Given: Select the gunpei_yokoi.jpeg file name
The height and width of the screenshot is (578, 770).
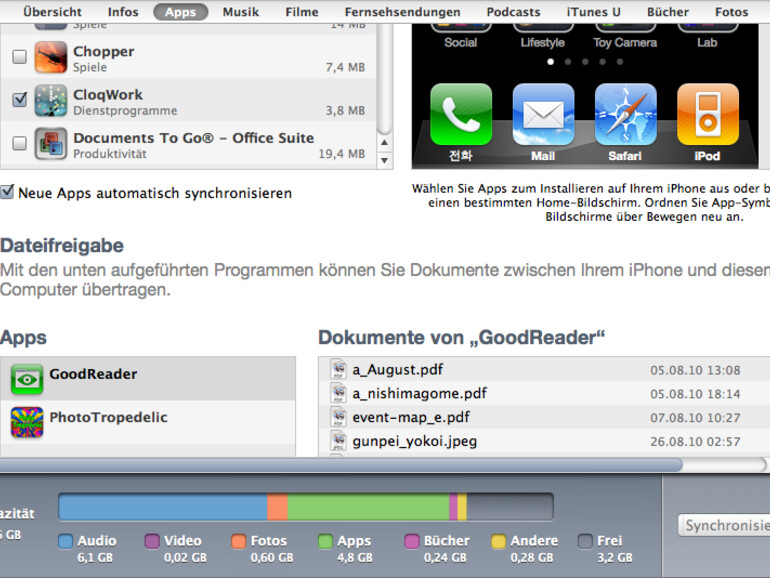Looking at the screenshot, I should (414, 441).
